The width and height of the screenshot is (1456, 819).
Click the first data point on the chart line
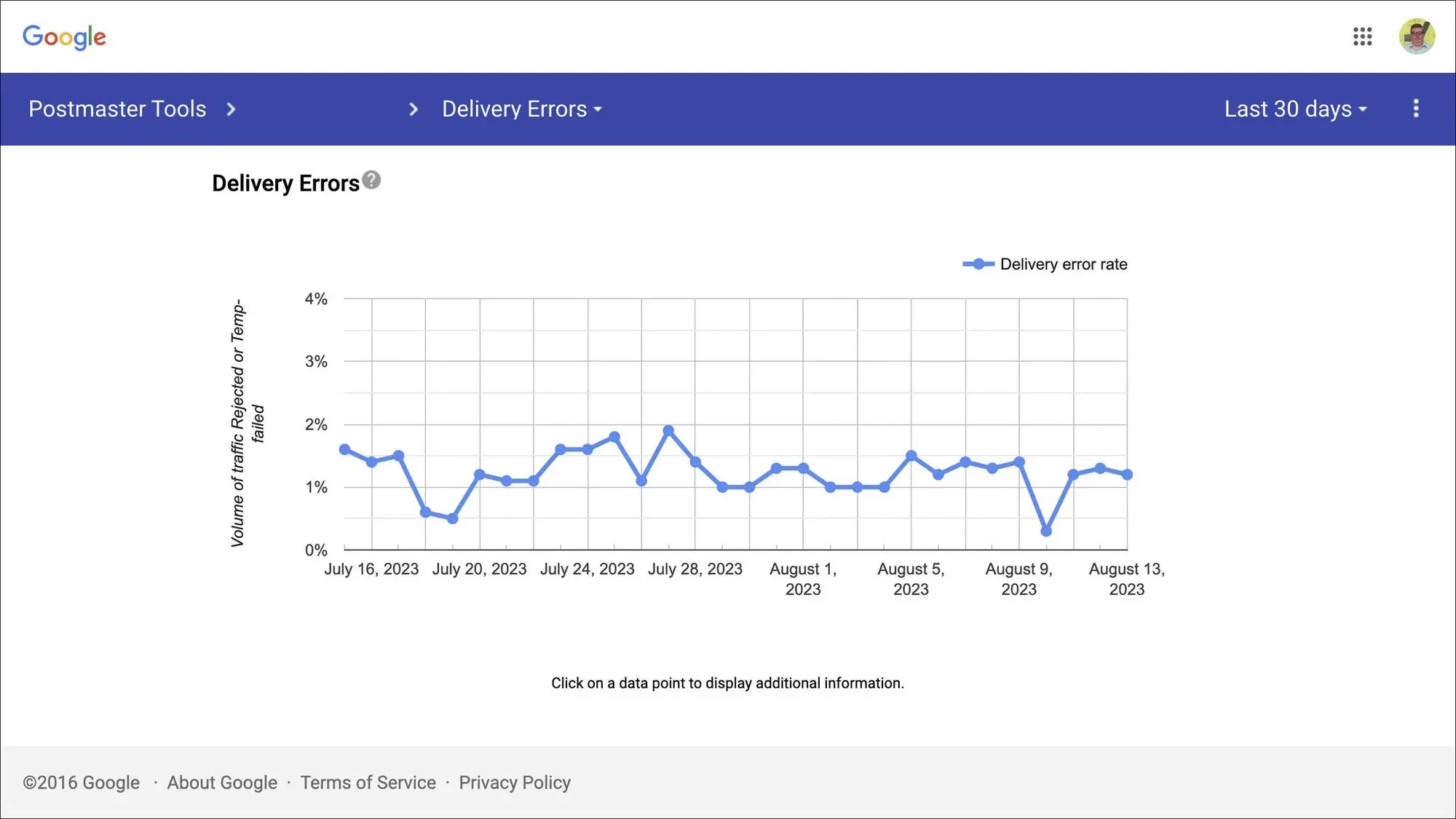click(344, 449)
